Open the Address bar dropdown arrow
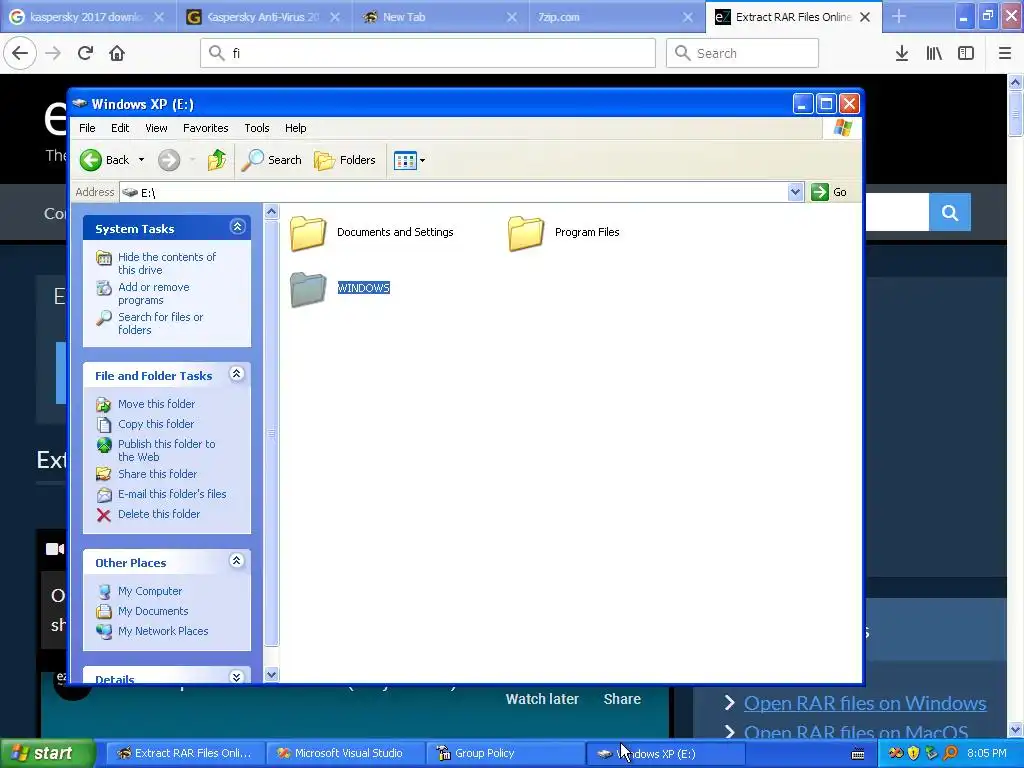 (795, 192)
